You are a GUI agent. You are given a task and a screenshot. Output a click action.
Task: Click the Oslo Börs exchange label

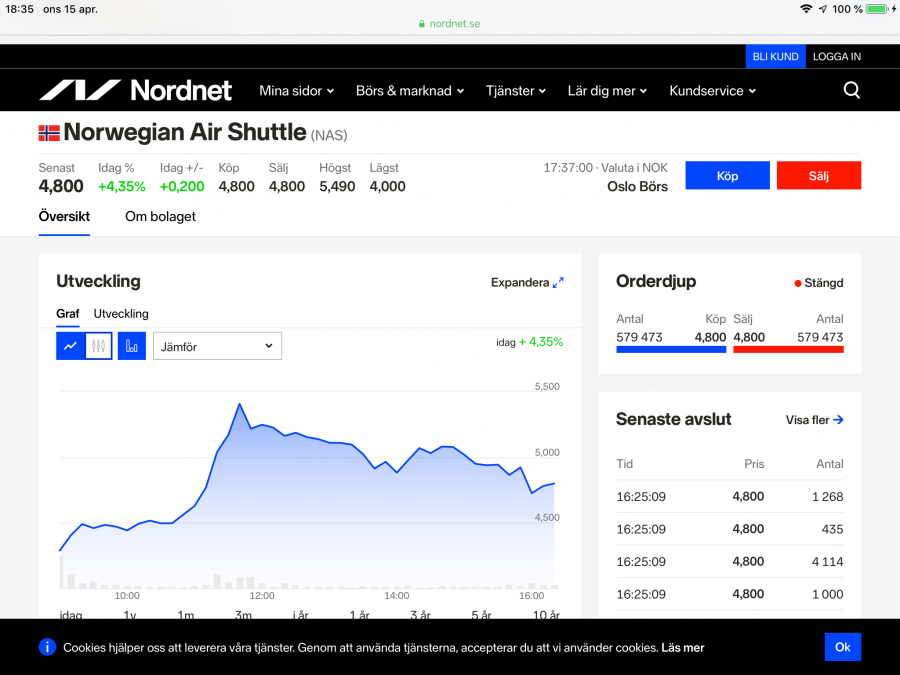(637, 187)
